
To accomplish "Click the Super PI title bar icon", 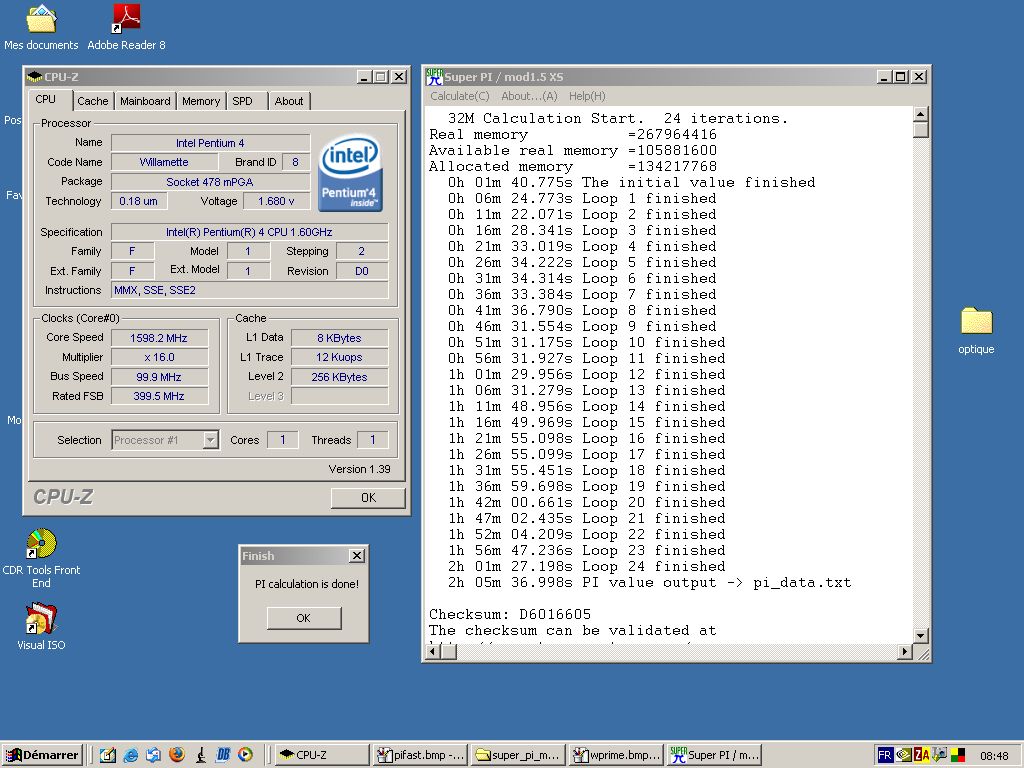I will (434, 77).
